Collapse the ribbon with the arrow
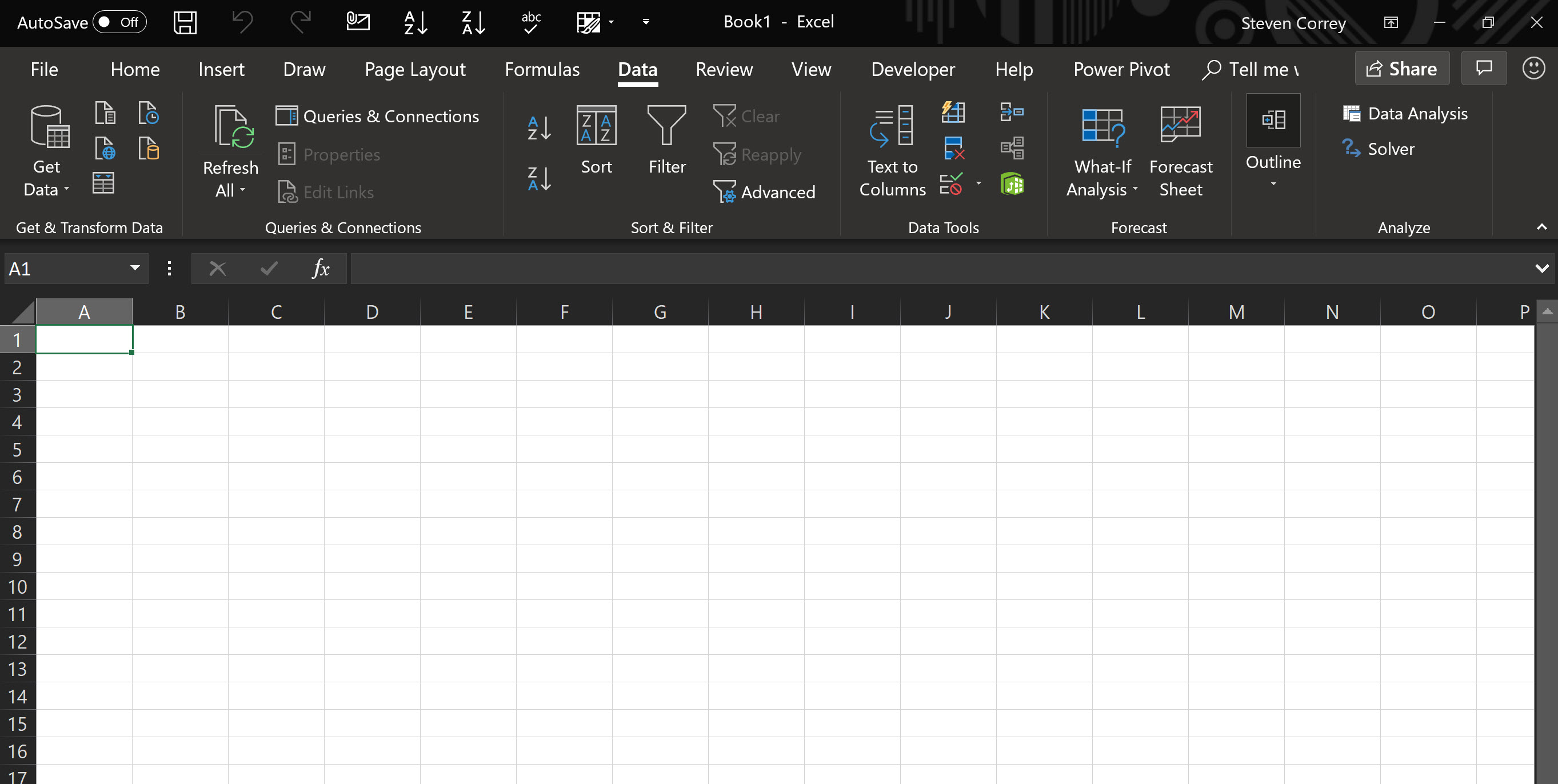 (1541, 227)
